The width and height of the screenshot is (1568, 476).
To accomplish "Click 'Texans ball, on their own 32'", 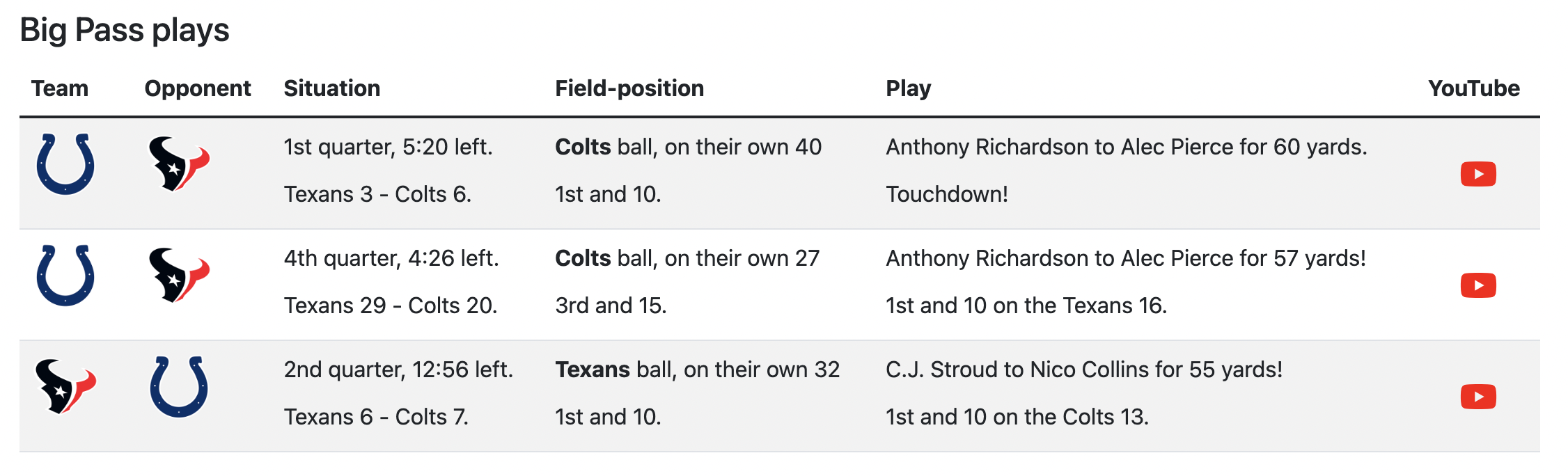I will pos(698,370).
